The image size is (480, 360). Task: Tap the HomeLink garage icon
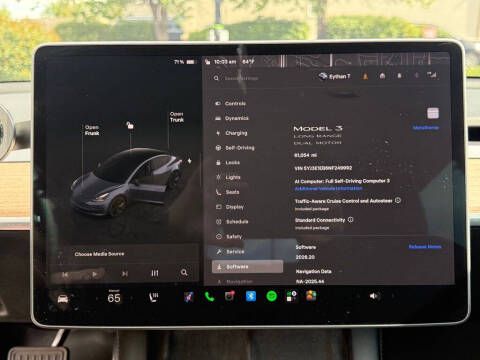[x=382, y=76]
